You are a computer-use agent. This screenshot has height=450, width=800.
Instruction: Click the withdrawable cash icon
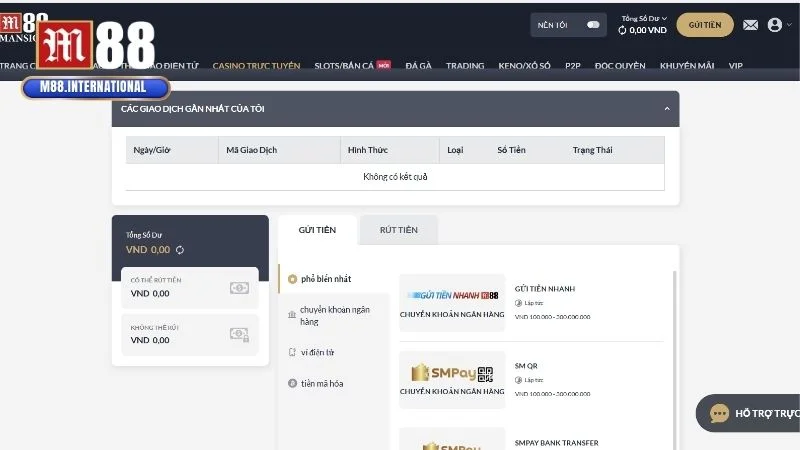[x=239, y=288]
